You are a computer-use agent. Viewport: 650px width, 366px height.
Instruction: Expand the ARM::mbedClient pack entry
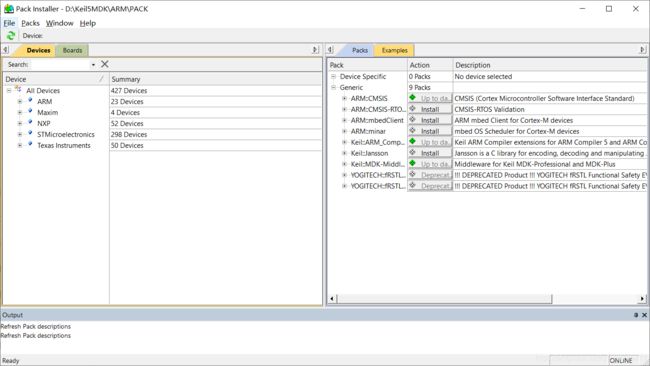tap(344, 121)
